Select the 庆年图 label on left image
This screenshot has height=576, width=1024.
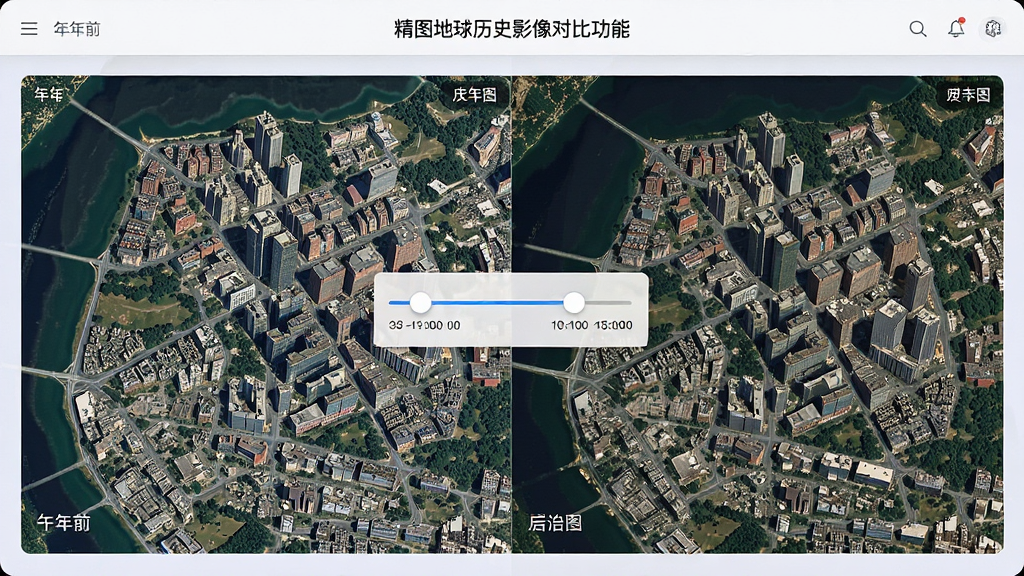point(475,95)
